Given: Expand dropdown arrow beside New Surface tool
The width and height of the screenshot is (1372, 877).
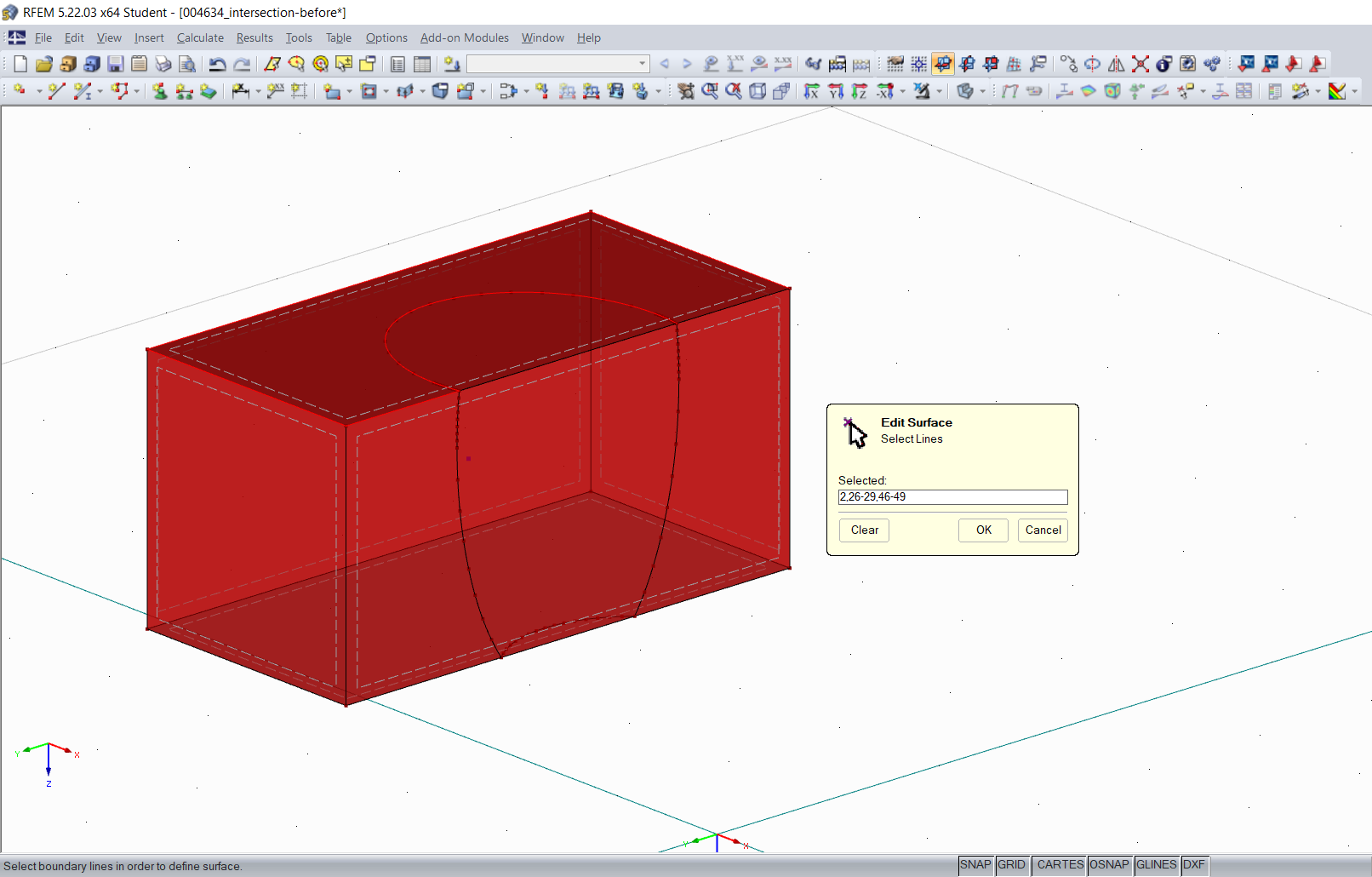Looking at the screenshot, I should [350, 91].
